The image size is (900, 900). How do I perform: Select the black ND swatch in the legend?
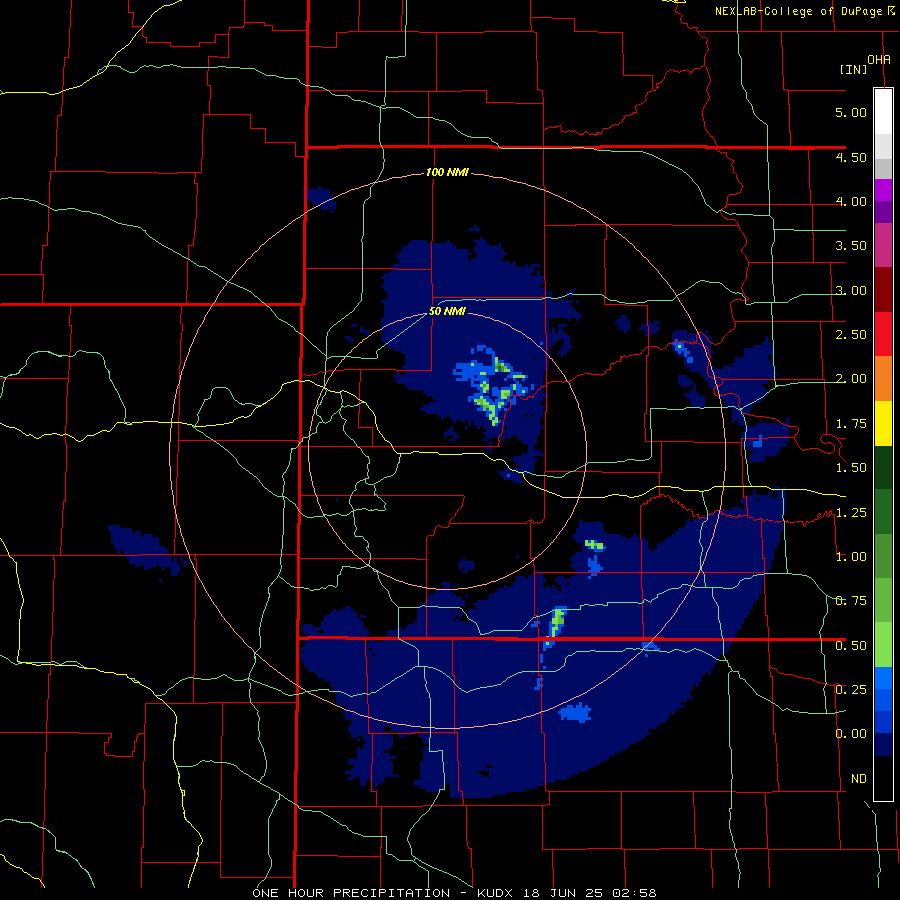pyautogui.click(x=883, y=778)
